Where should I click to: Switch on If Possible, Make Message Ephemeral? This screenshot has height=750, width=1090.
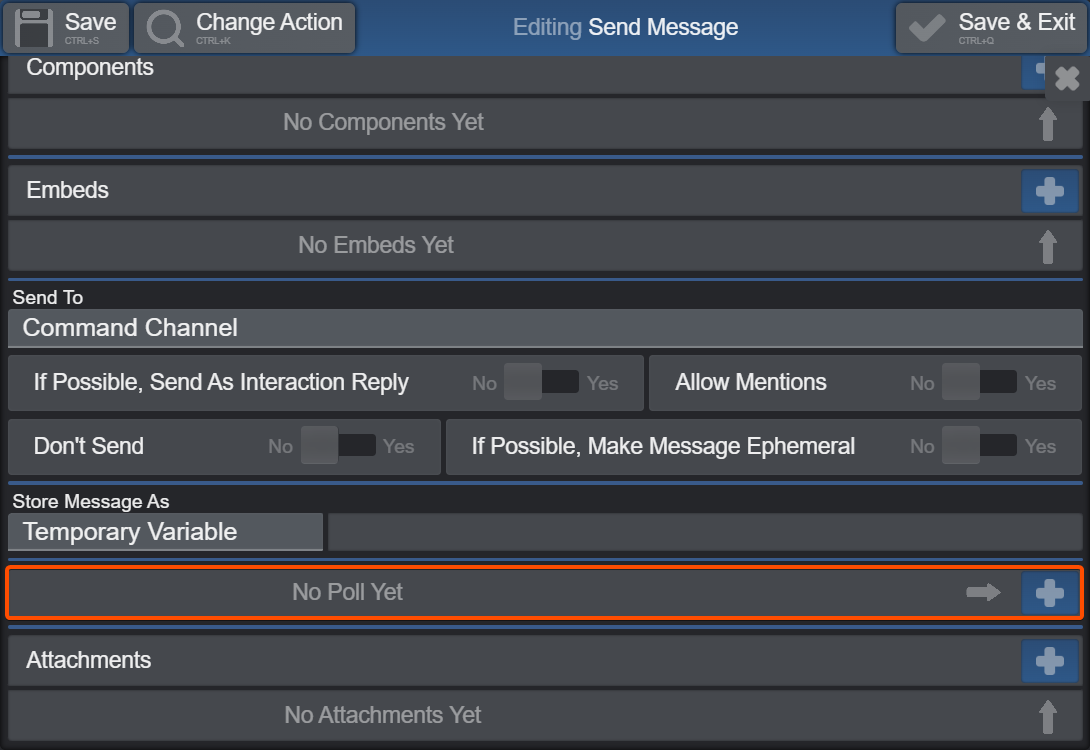[x=979, y=446]
